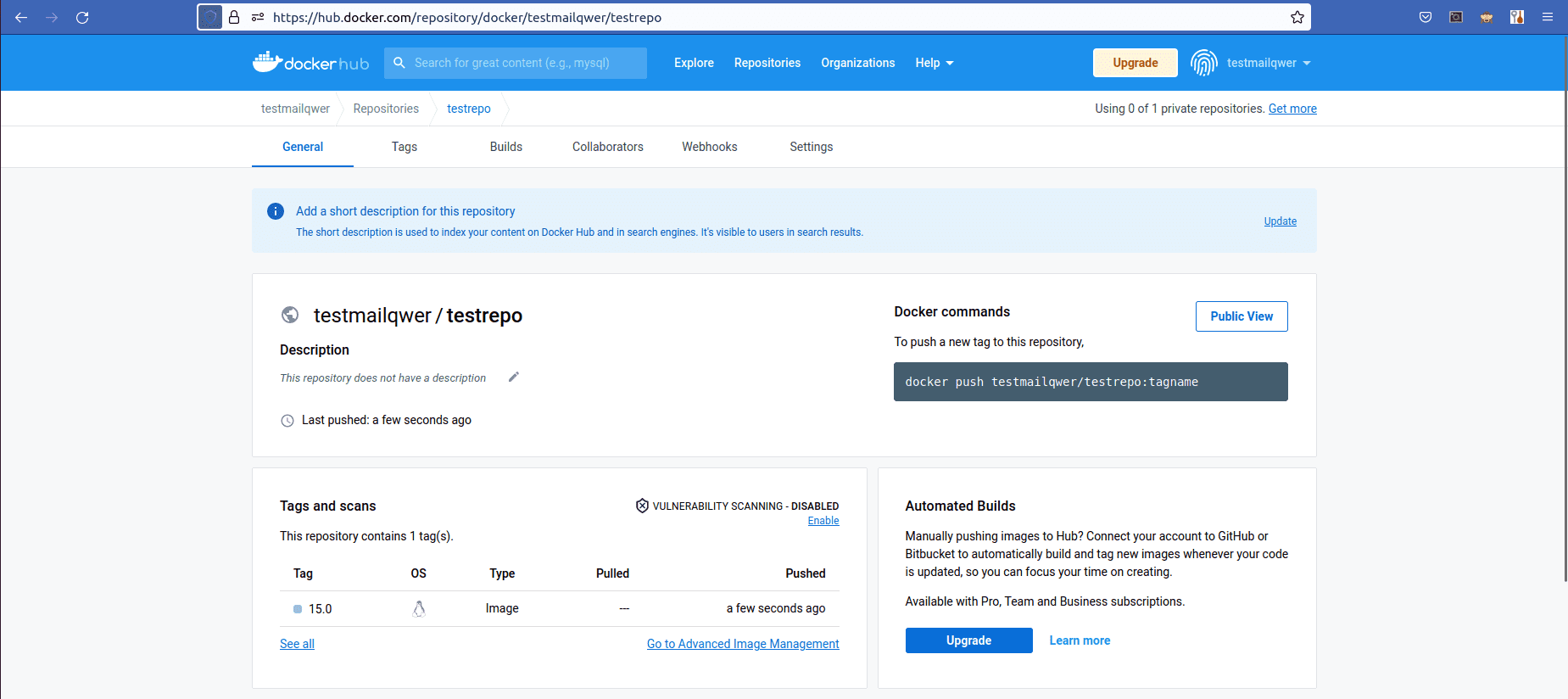Go back using browser back arrow
This screenshot has height=699, width=1568.
[x=21, y=17]
